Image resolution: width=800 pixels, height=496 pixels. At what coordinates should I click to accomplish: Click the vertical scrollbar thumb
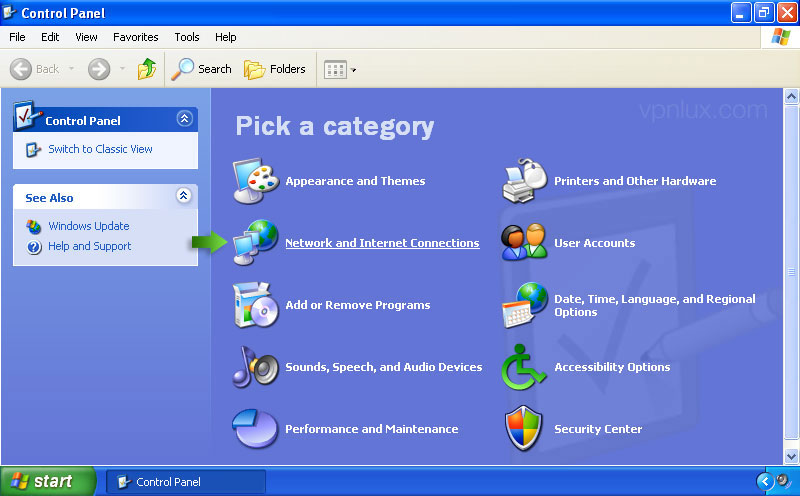tap(791, 272)
